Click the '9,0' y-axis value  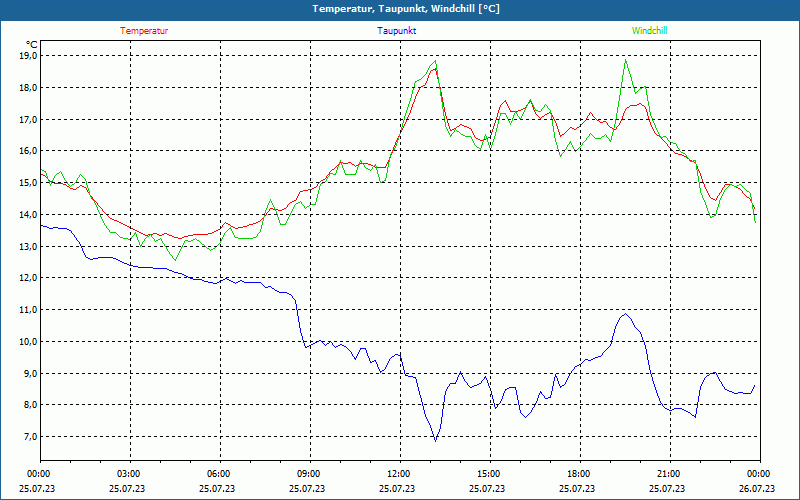pos(30,373)
